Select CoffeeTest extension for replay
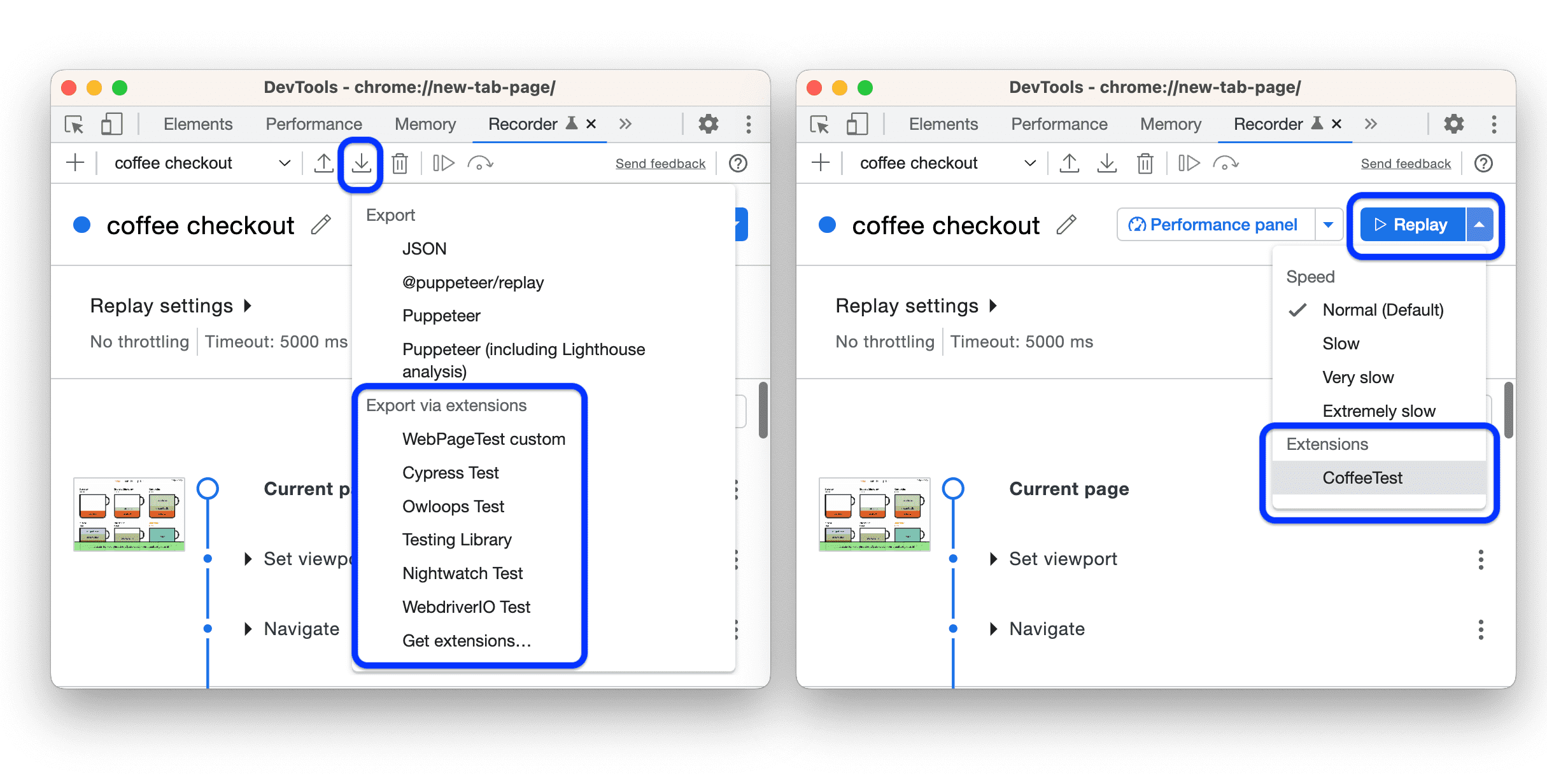 [1362, 477]
